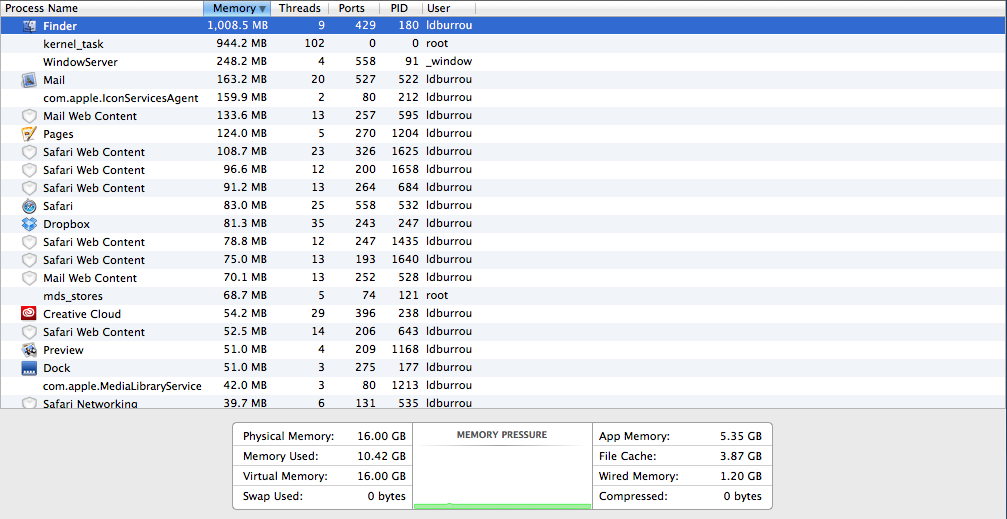
Task: Select the com.apple.MediaLibraryService row
Action: coord(503,386)
